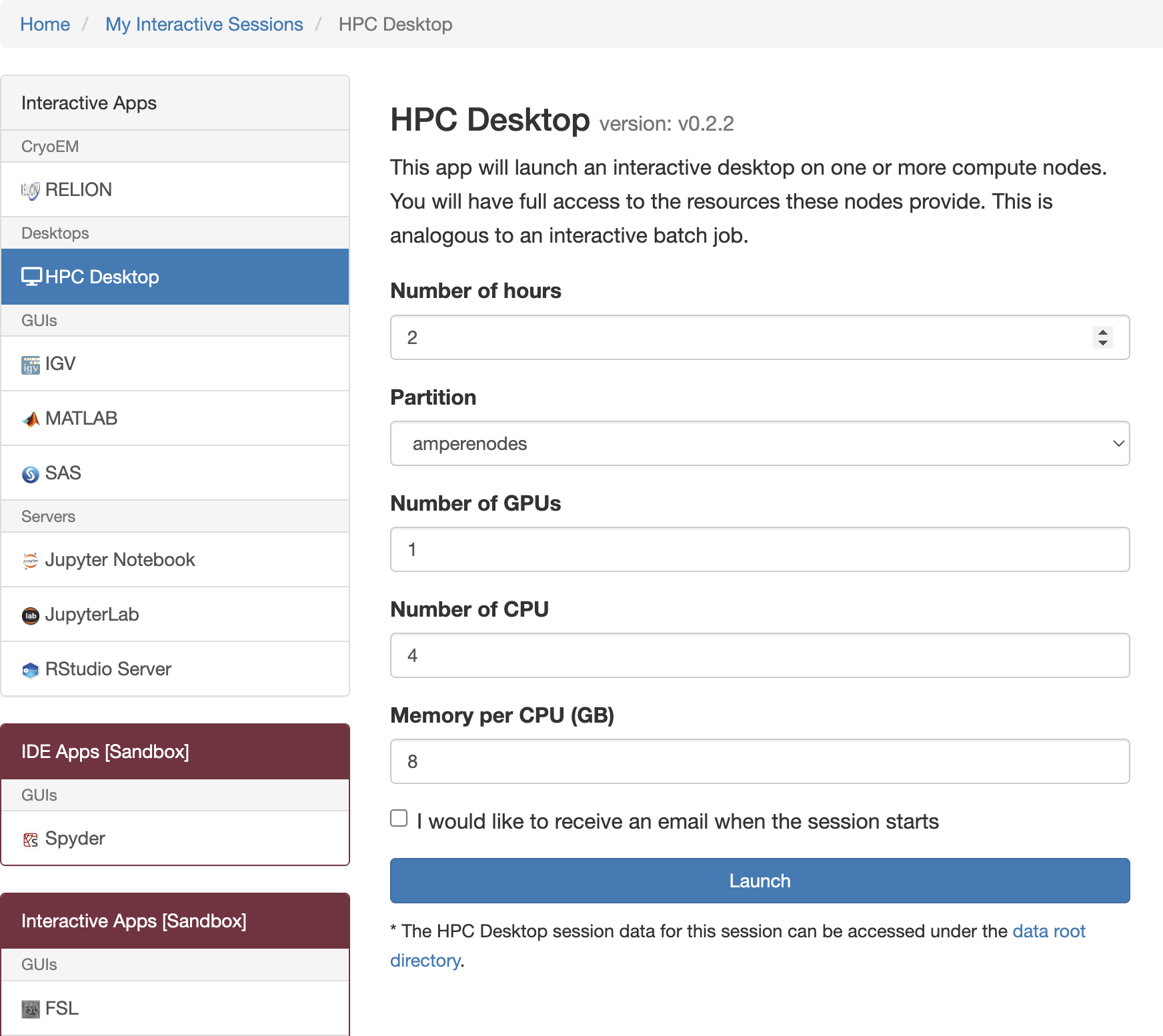Click the RELION app icon in sidebar
The height and width of the screenshot is (1036, 1163).
point(31,191)
